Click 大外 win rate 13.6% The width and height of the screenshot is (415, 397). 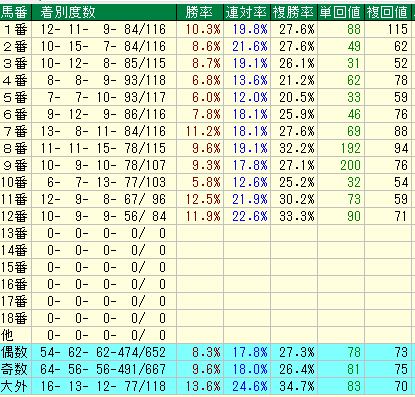click(x=203, y=387)
